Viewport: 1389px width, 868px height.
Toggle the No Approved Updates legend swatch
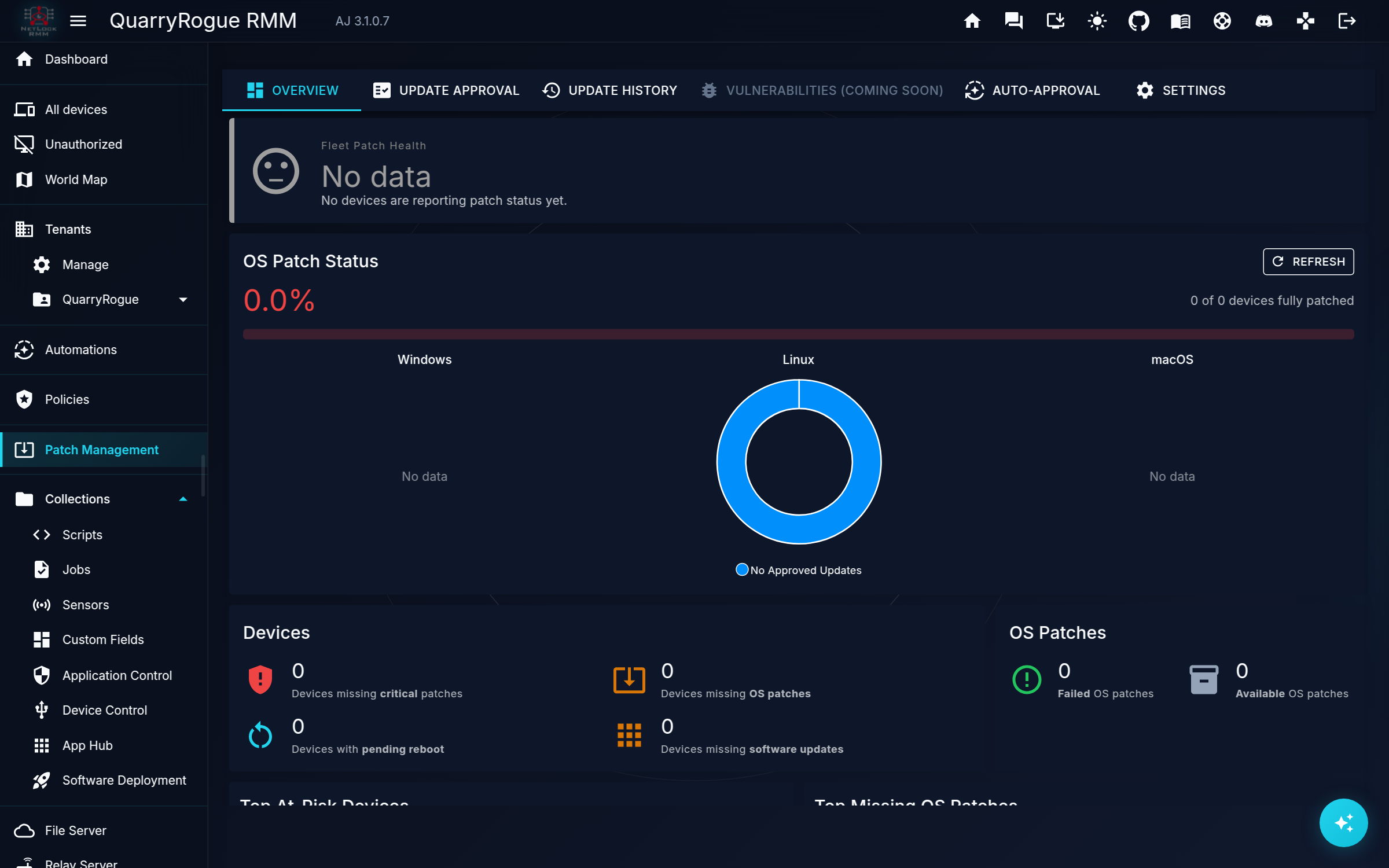coord(741,570)
